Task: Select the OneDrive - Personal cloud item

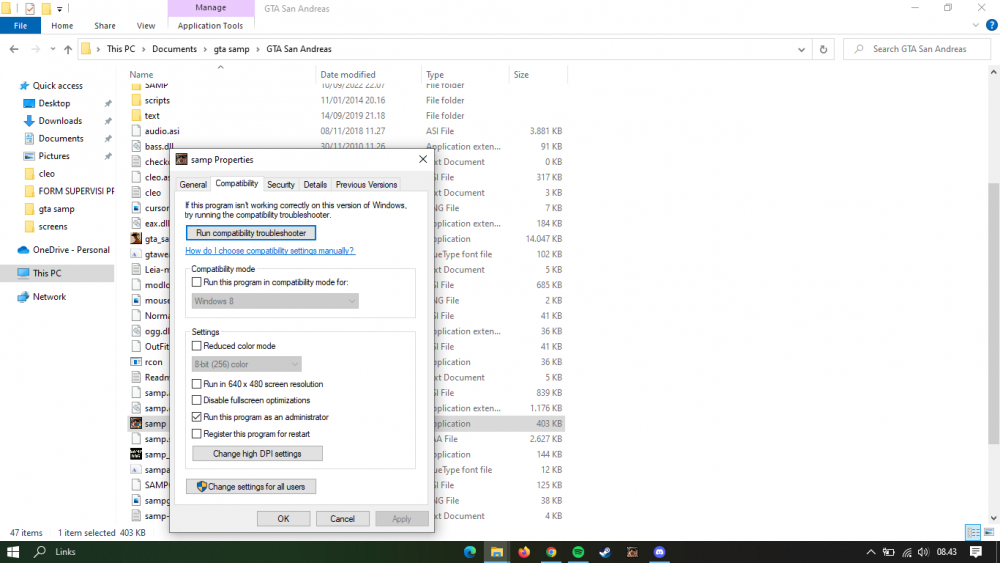Action: 71,250
